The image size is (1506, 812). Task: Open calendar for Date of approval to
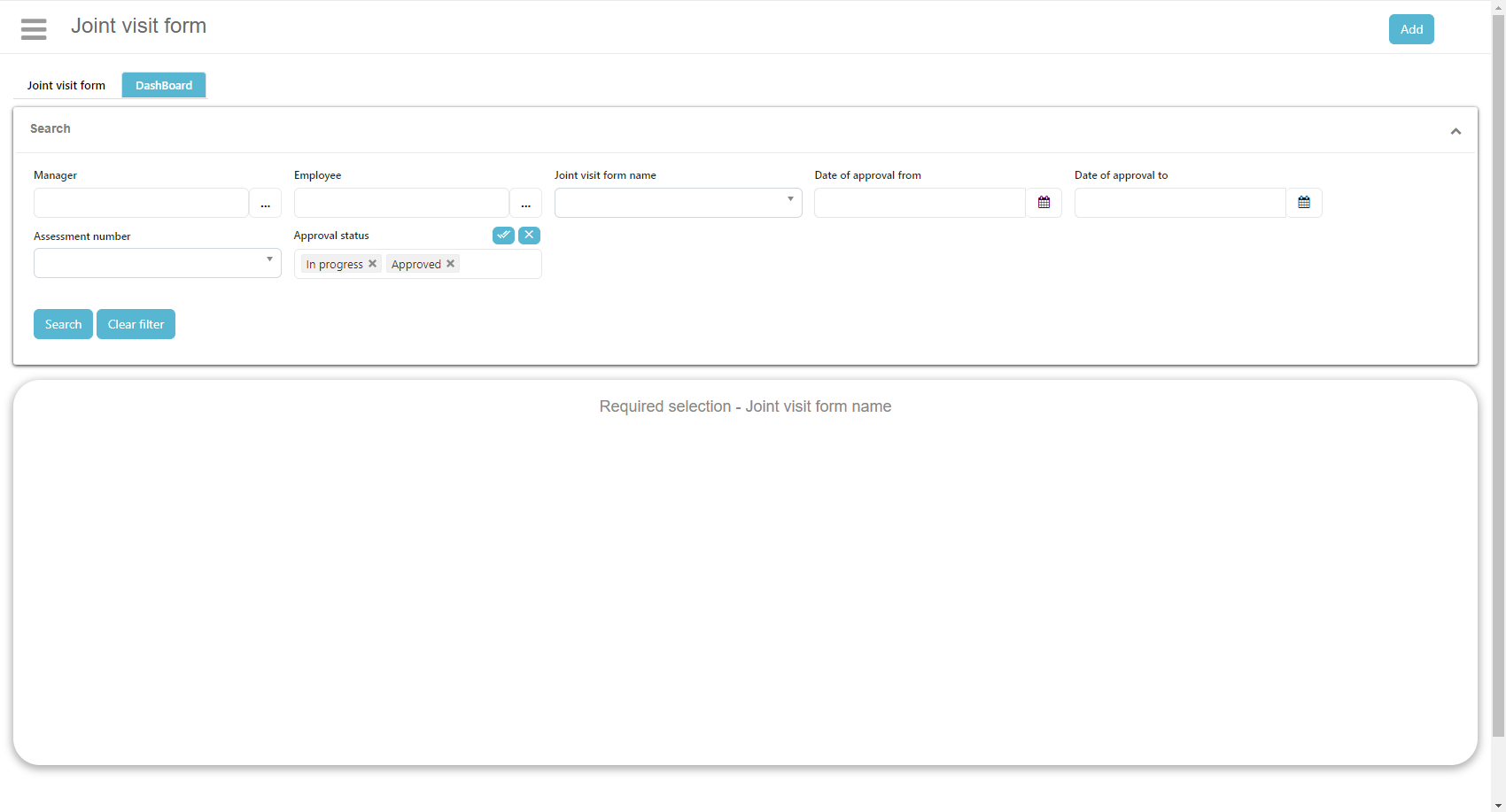pos(1303,203)
